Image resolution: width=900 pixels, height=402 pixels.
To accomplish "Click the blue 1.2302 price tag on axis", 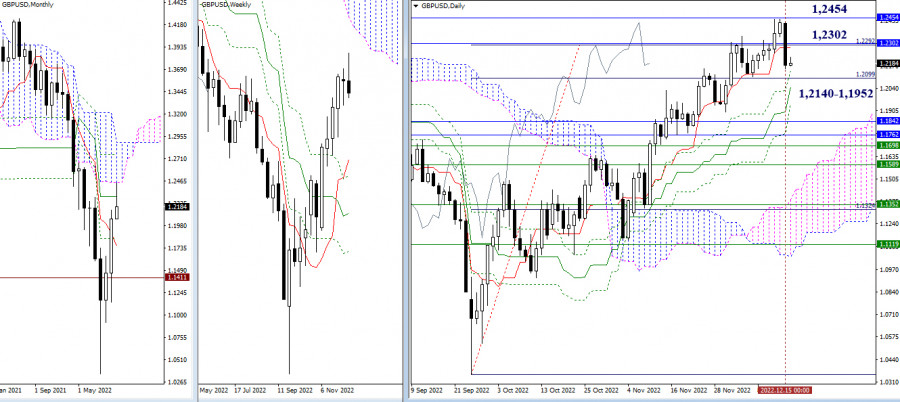I will pos(888,44).
